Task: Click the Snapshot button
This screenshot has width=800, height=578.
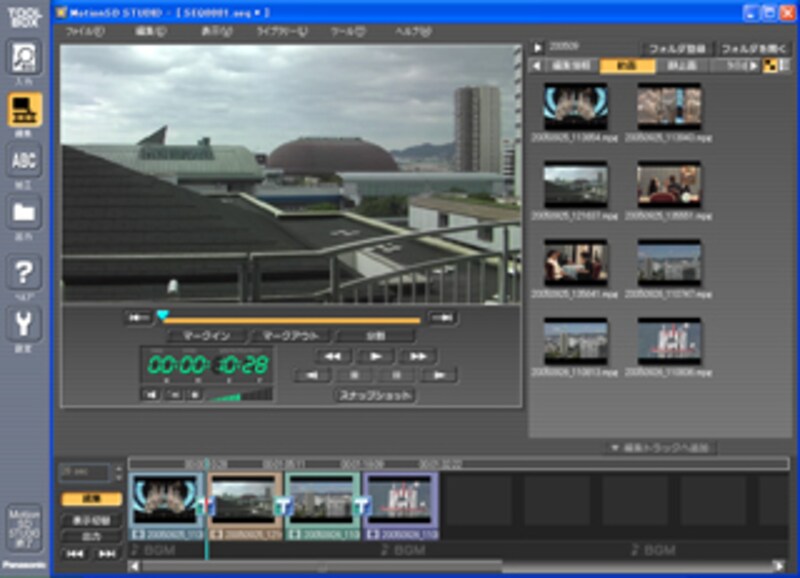Action: click(373, 395)
